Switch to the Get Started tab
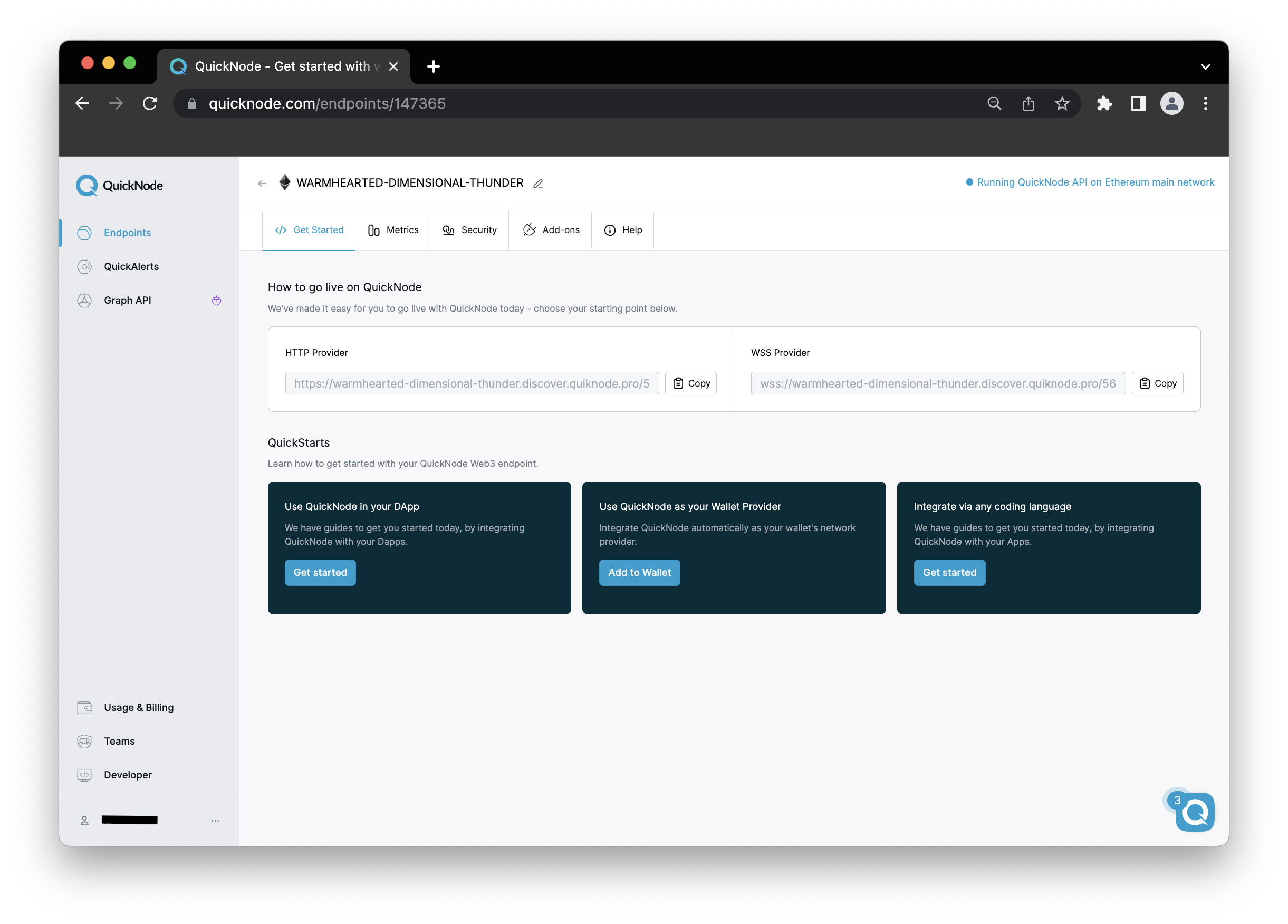The width and height of the screenshot is (1288, 924). 309,230
